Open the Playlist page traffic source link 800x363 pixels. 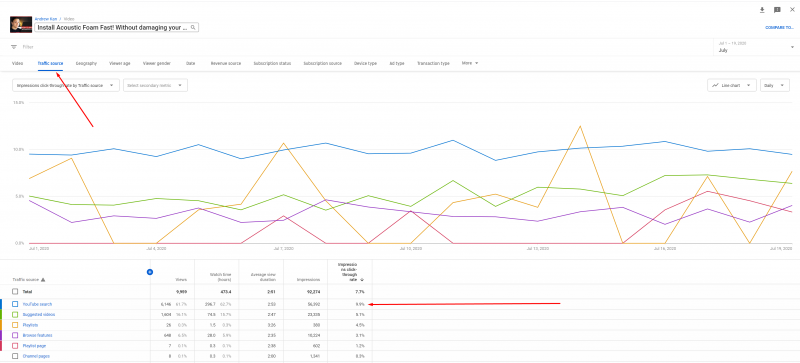click(x=34, y=346)
